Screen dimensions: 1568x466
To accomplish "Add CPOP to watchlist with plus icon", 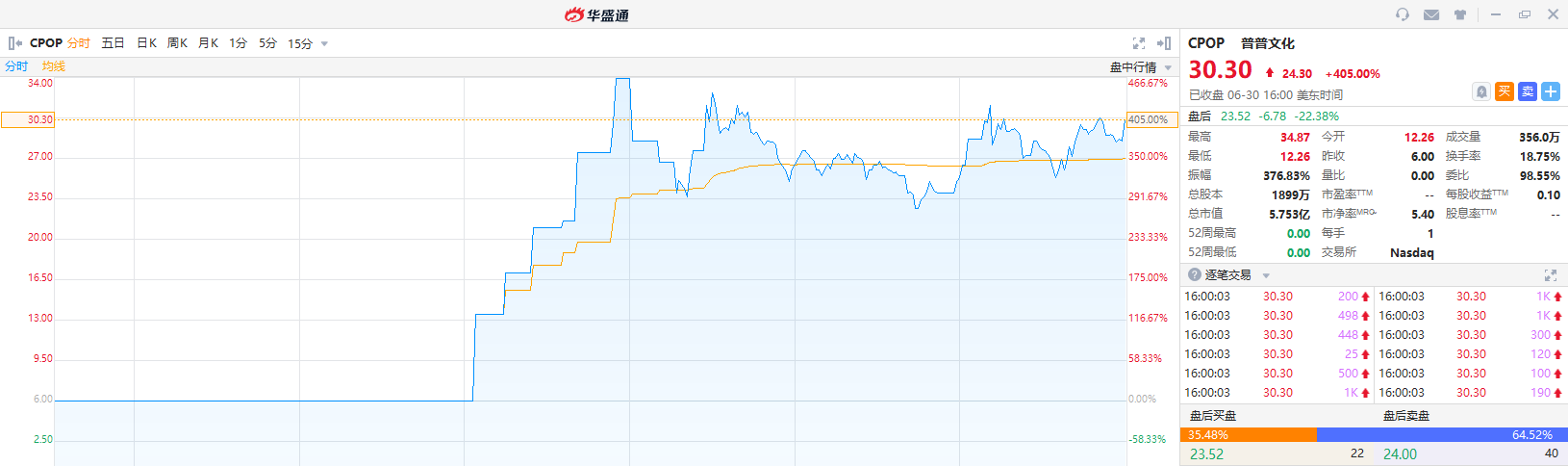I will [1551, 91].
